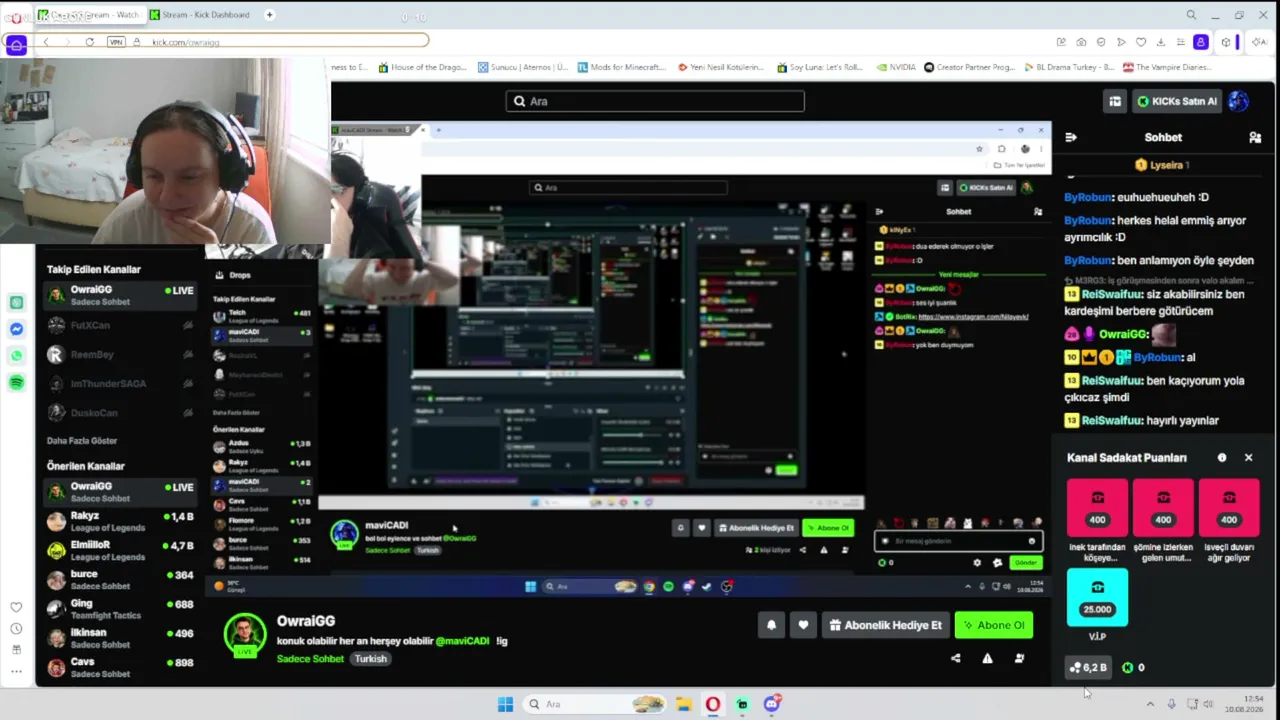Collapse the Sohbet chat panel
The width and height of the screenshot is (1280, 720).
click(x=1071, y=137)
